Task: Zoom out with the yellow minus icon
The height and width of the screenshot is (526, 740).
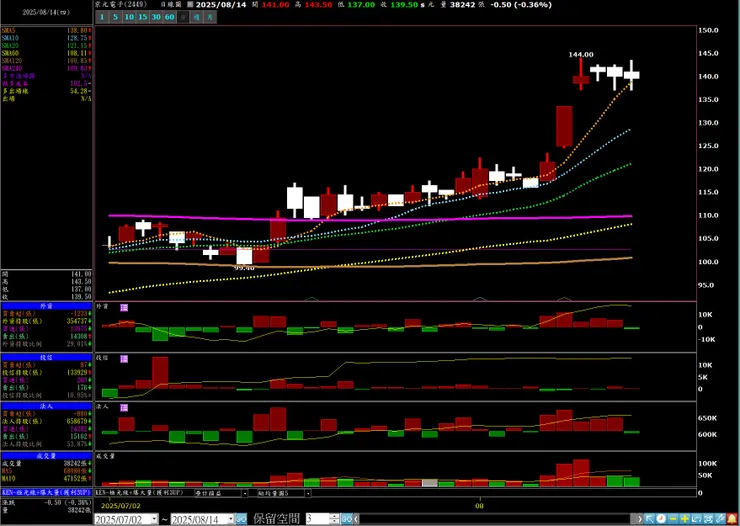Action: click(x=673, y=519)
